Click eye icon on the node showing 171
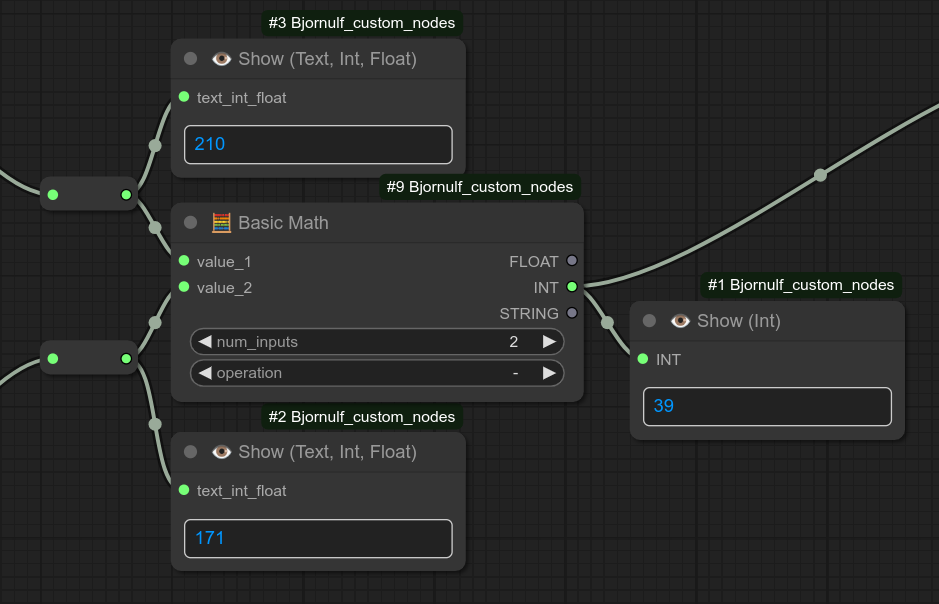The height and width of the screenshot is (604, 939). [x=221, y=452]
